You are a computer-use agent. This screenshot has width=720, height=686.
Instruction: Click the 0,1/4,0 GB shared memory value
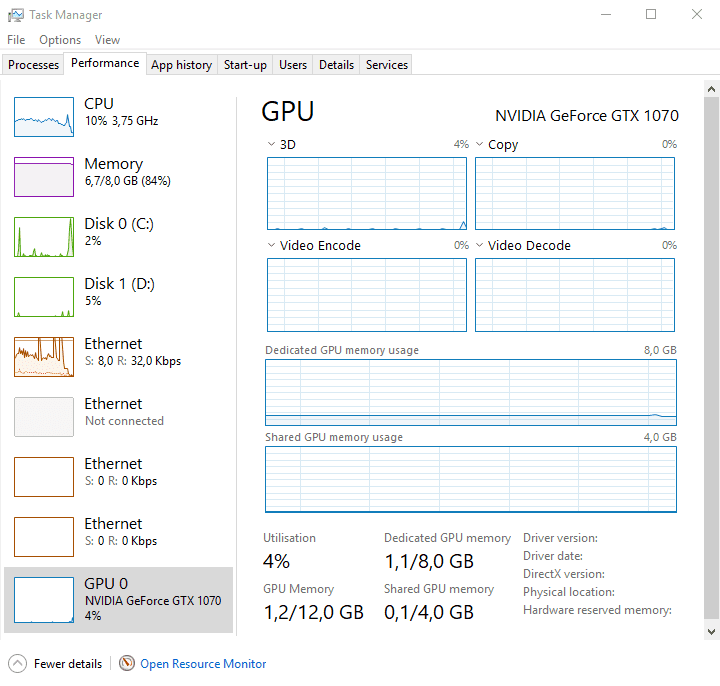(x=429, y=612)
